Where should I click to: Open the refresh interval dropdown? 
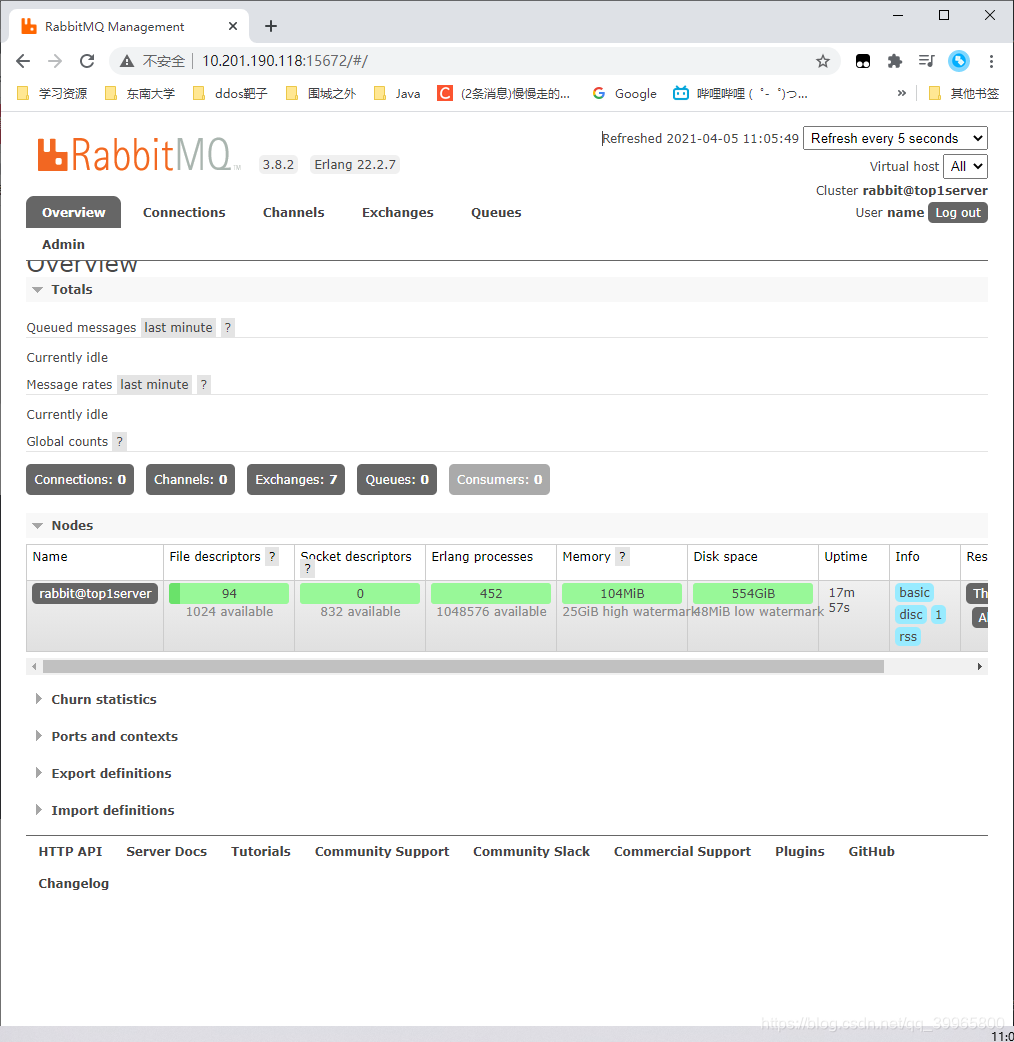click(x=895, y=138)
